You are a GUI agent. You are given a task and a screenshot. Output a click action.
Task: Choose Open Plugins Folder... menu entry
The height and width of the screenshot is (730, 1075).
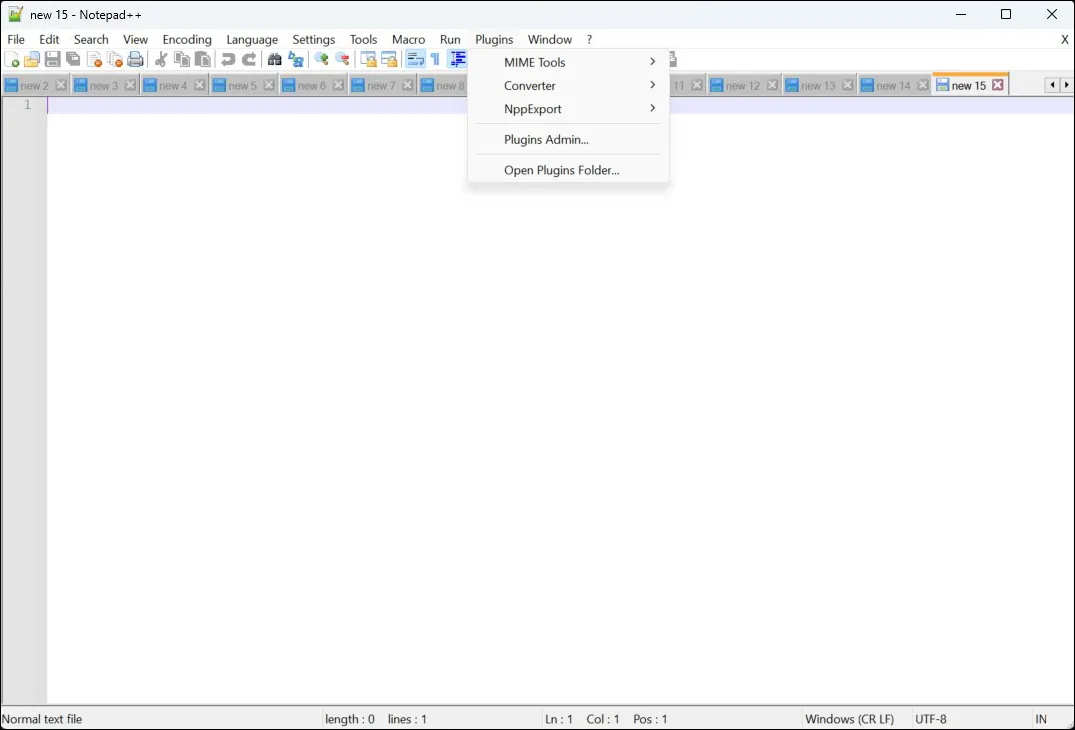point(561,170)
